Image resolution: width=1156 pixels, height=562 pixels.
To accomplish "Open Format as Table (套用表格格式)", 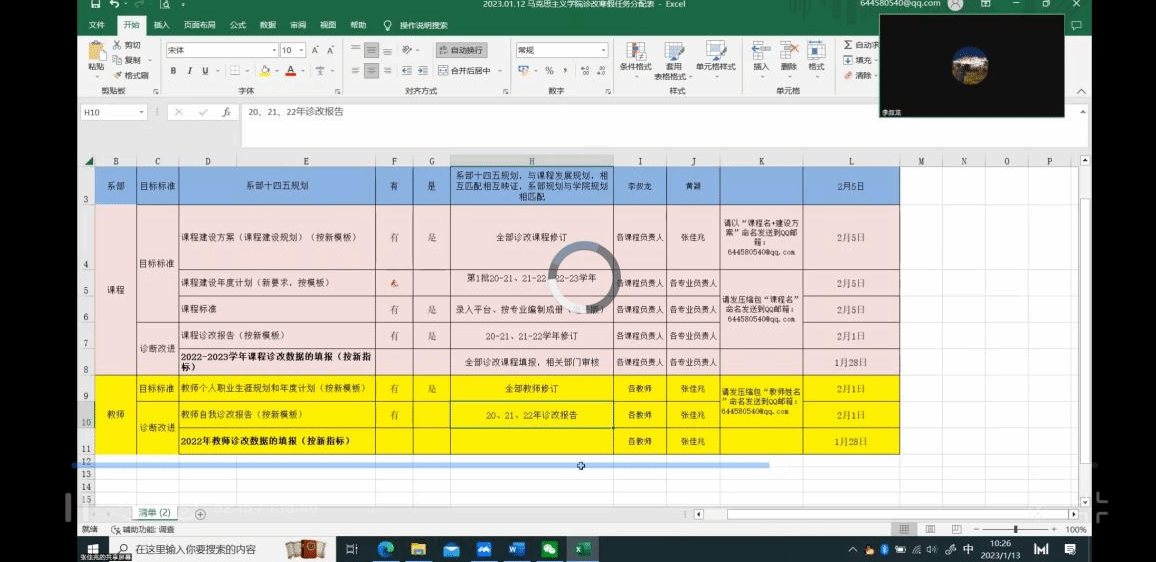I will [x=673, y=60].
